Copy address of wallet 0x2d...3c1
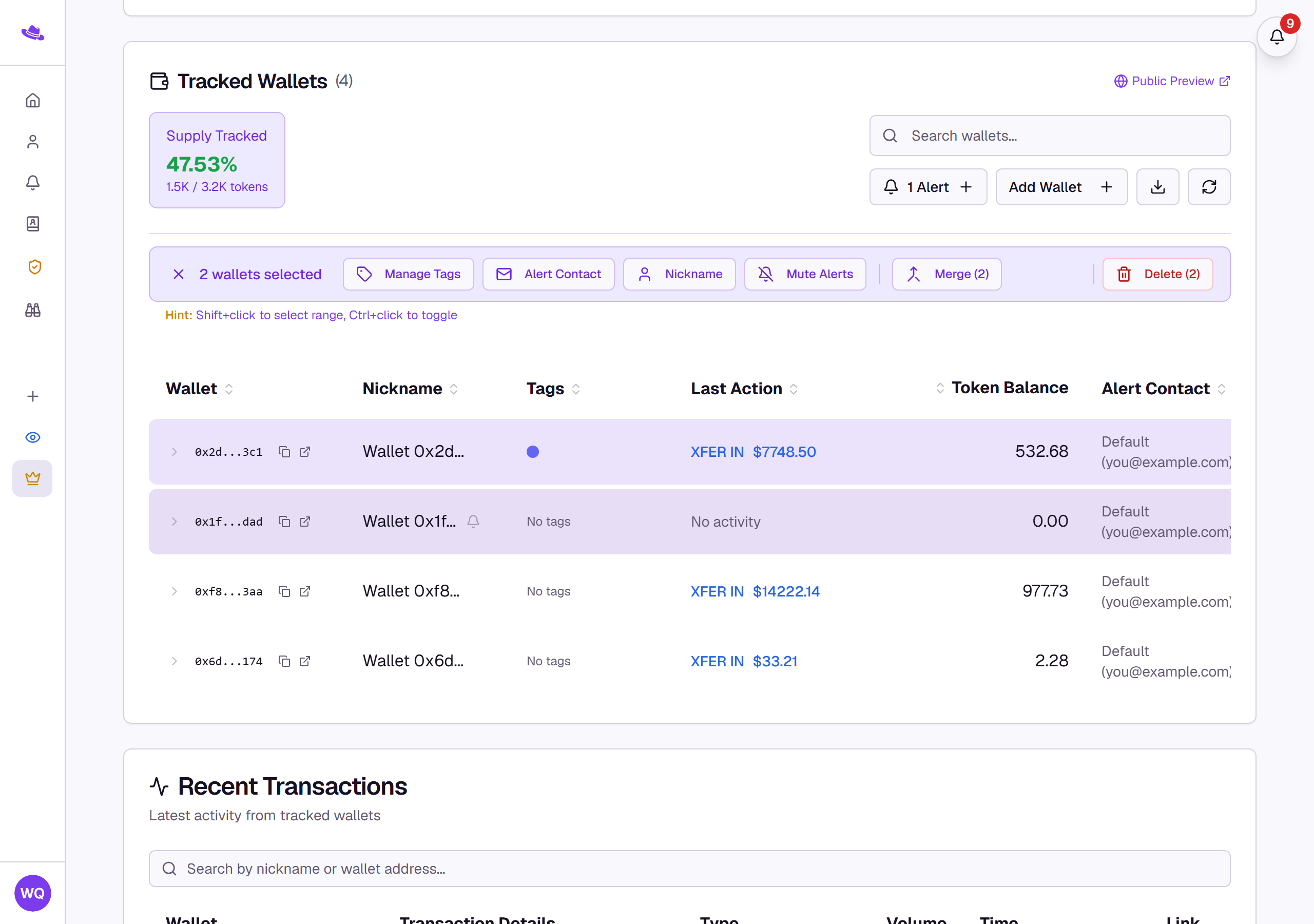 point(284,452)
